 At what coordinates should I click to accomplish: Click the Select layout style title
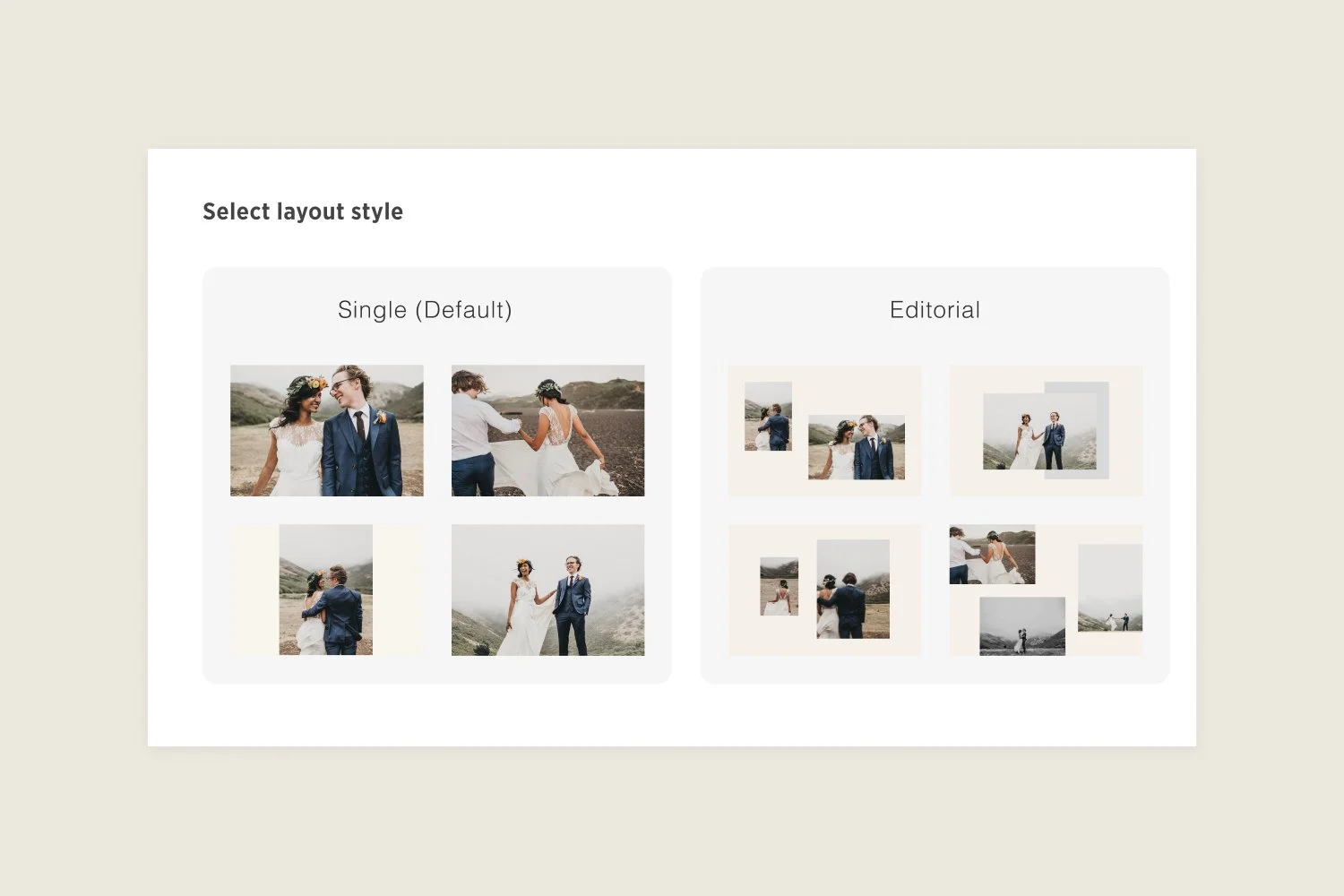(303, 211)
